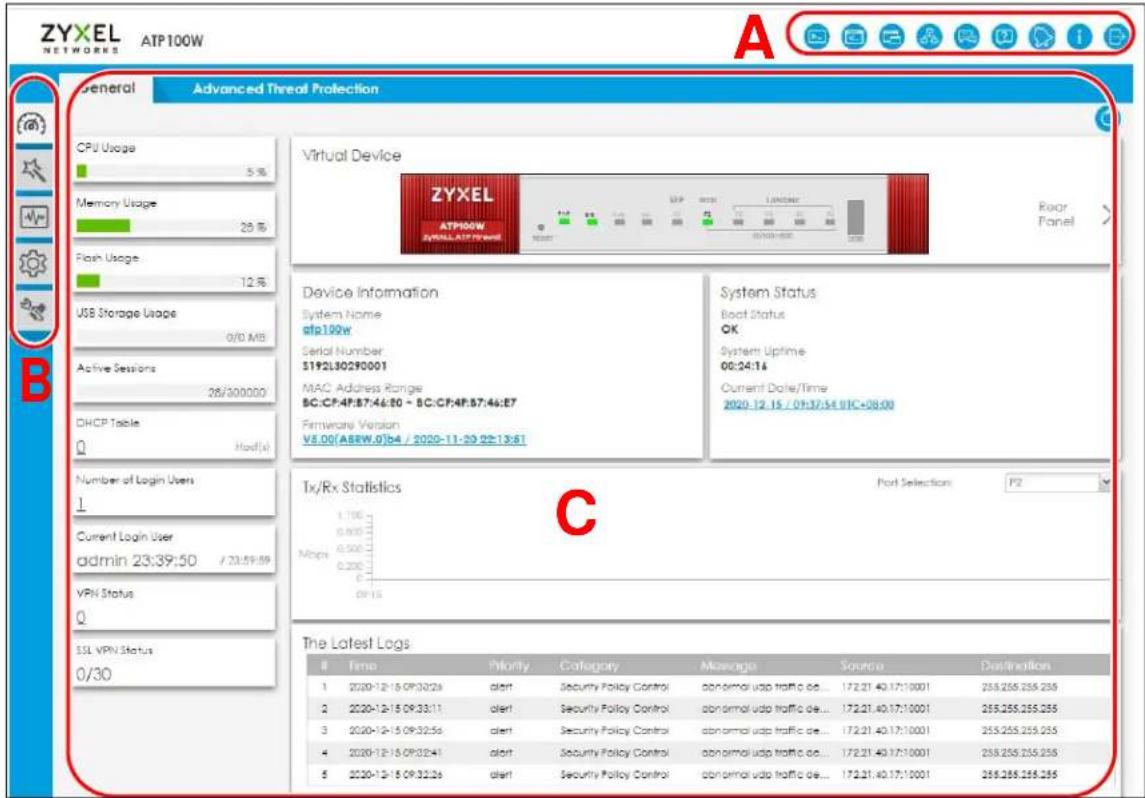Switch to Advanced Threat Protection tab
The width and height of the screenshot is (1145, 798).
pos(286,89)
